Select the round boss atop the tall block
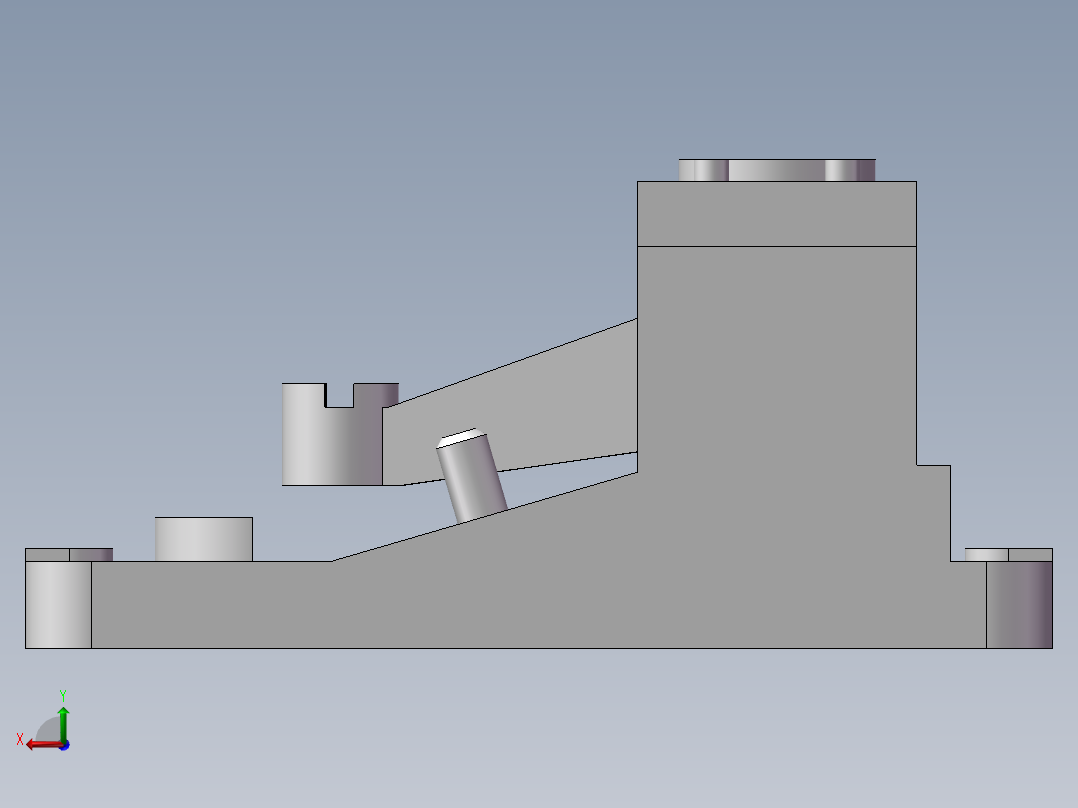This screenshot has height=808, width=1078. 777,171
